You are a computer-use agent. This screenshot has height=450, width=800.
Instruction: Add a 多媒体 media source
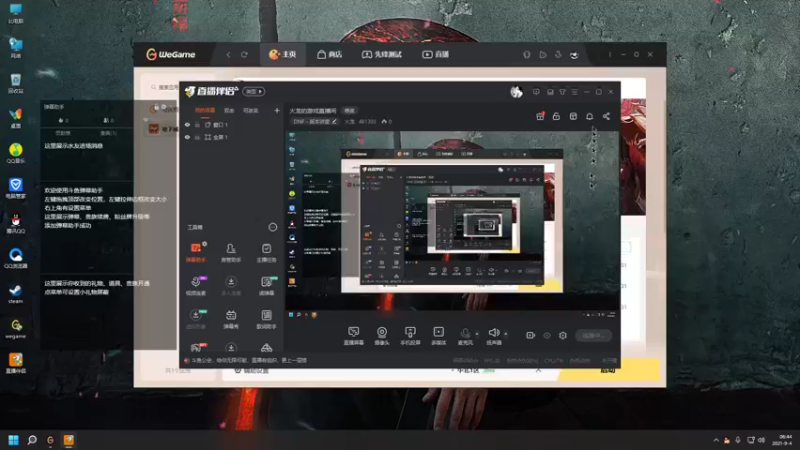pos(438,336)
